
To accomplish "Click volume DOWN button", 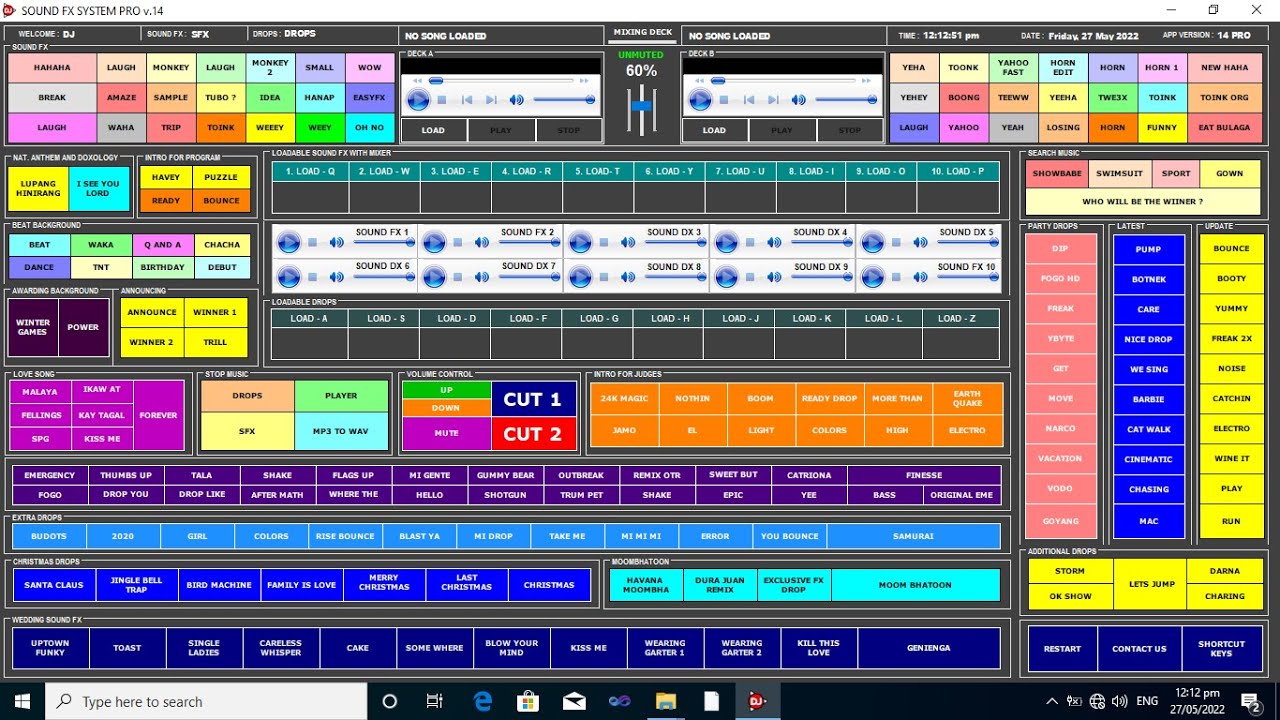I will click(x=446, y=408).
